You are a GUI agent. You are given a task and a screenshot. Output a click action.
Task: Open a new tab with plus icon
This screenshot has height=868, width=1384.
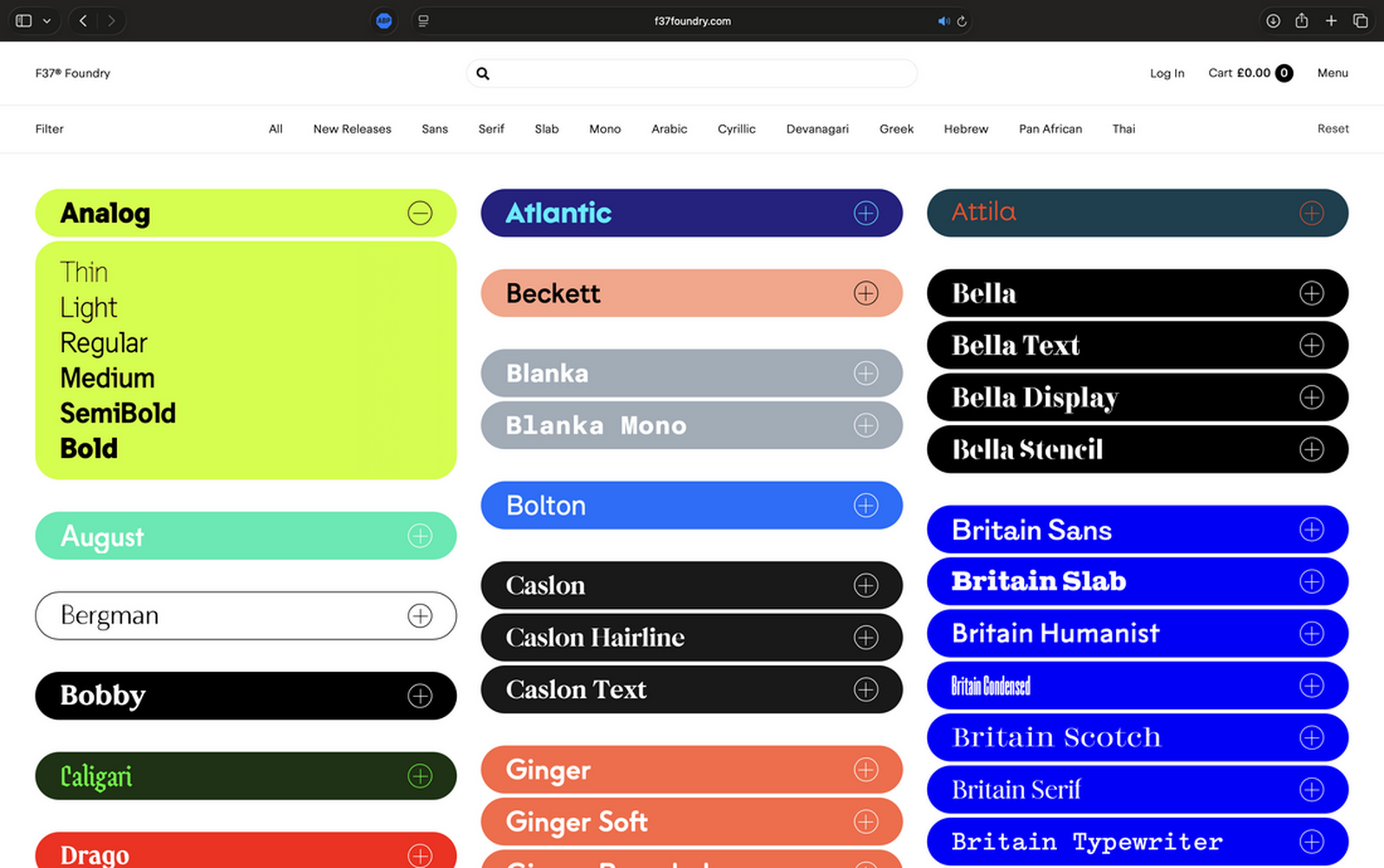(x=1331, y=21)
